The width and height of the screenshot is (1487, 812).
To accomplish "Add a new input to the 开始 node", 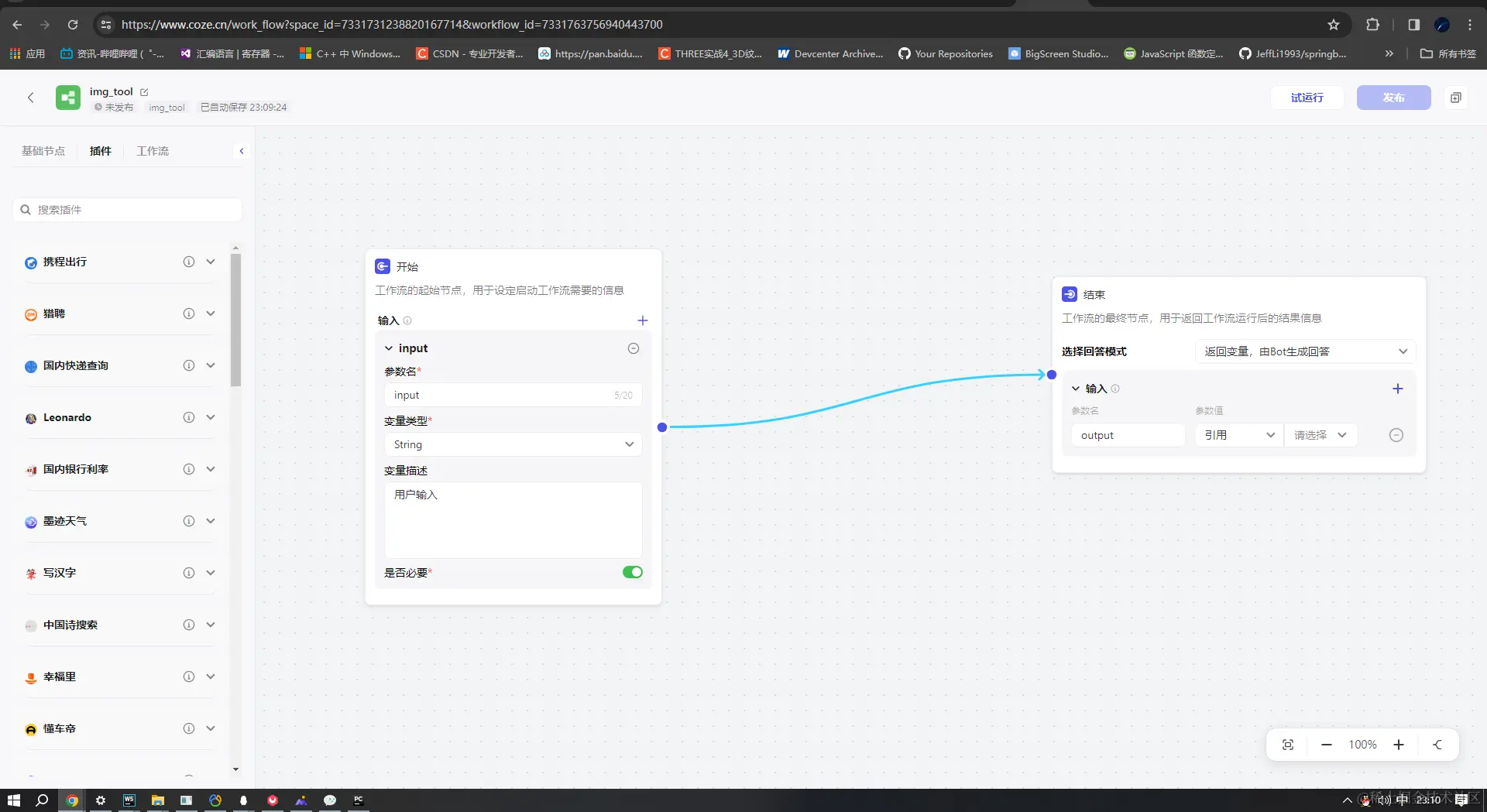I will 642,320.
